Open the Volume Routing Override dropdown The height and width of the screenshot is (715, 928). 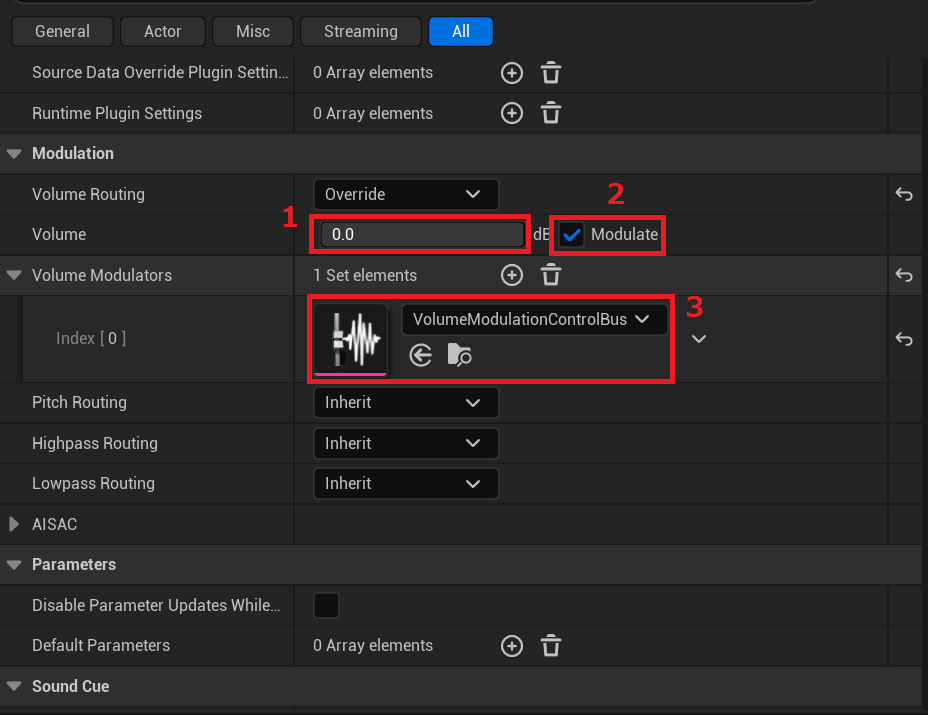pyautogui.click(x=405, y=194)
